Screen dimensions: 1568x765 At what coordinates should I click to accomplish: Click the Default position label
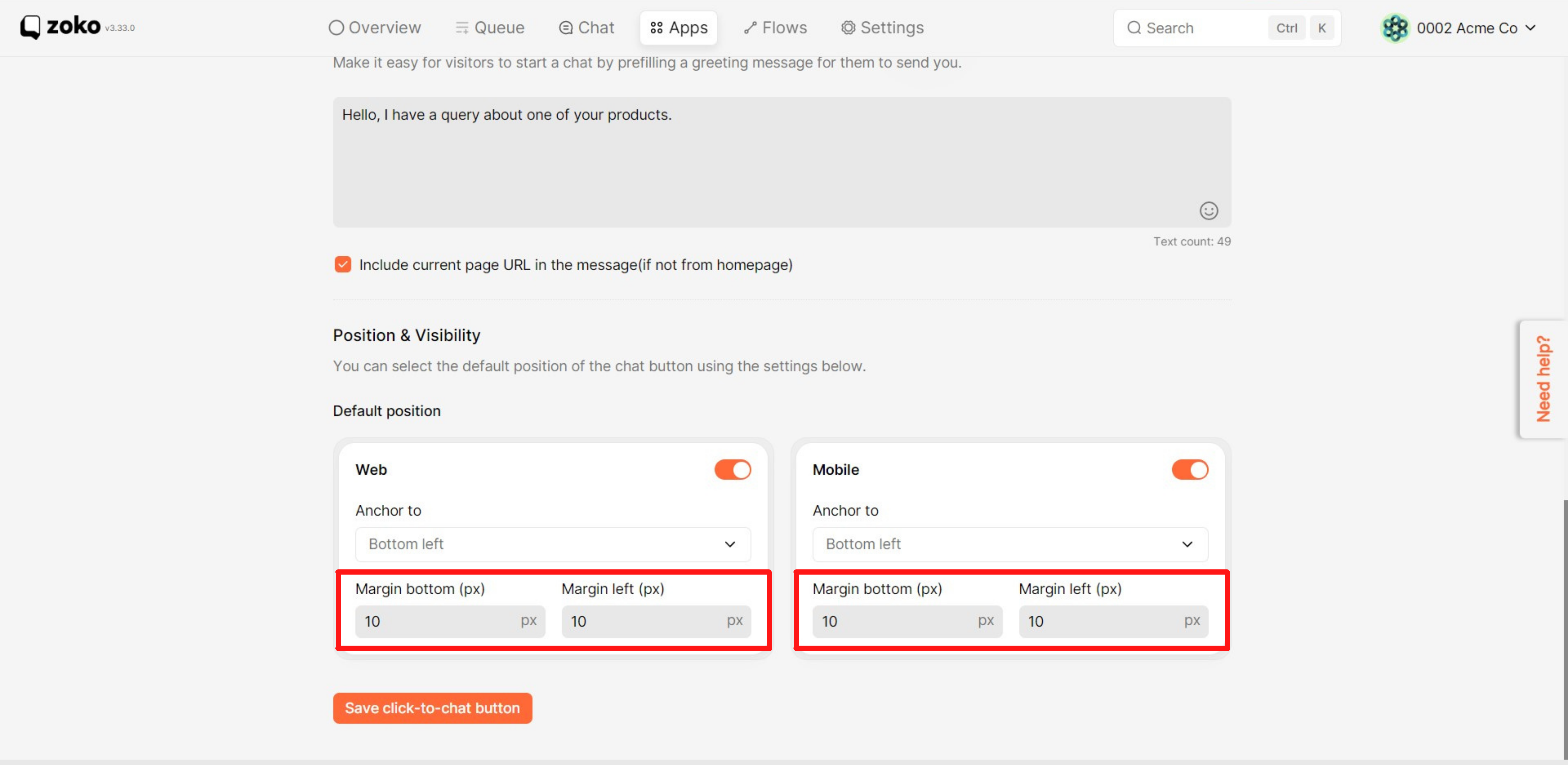click(x=386, y=411)
